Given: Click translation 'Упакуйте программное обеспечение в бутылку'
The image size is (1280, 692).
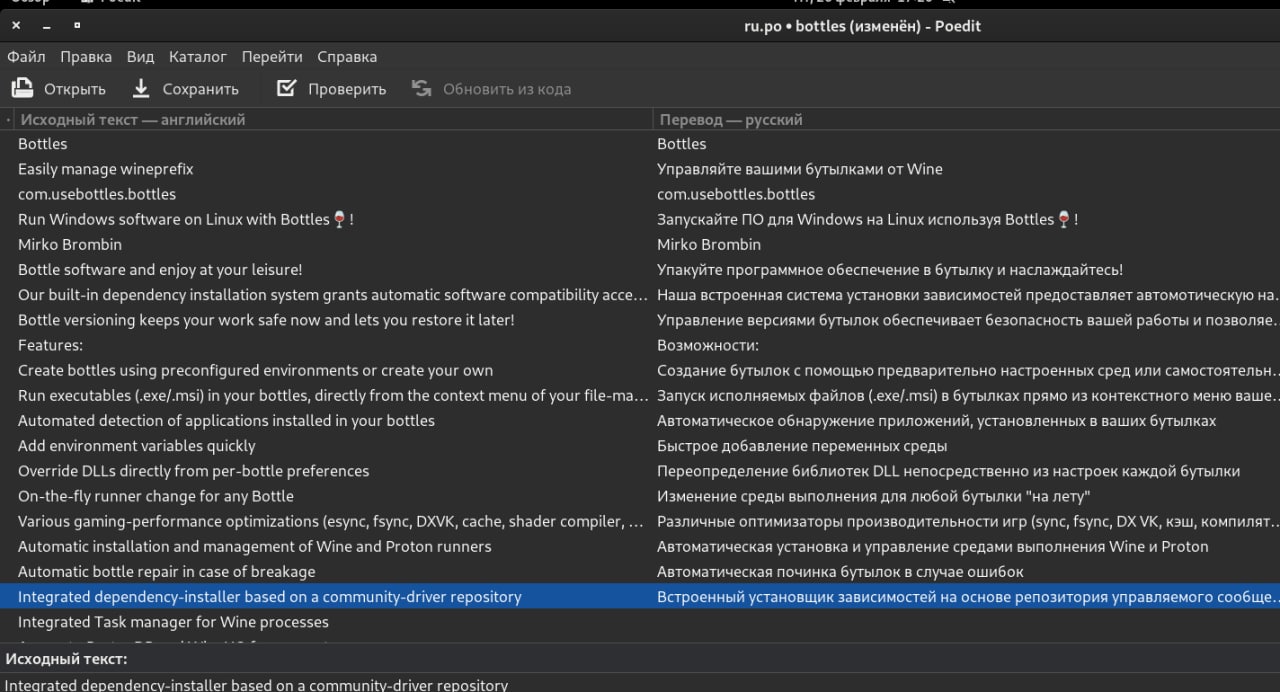Looking at the screenshot, I should pyautogui.click(x=890, y=269).
